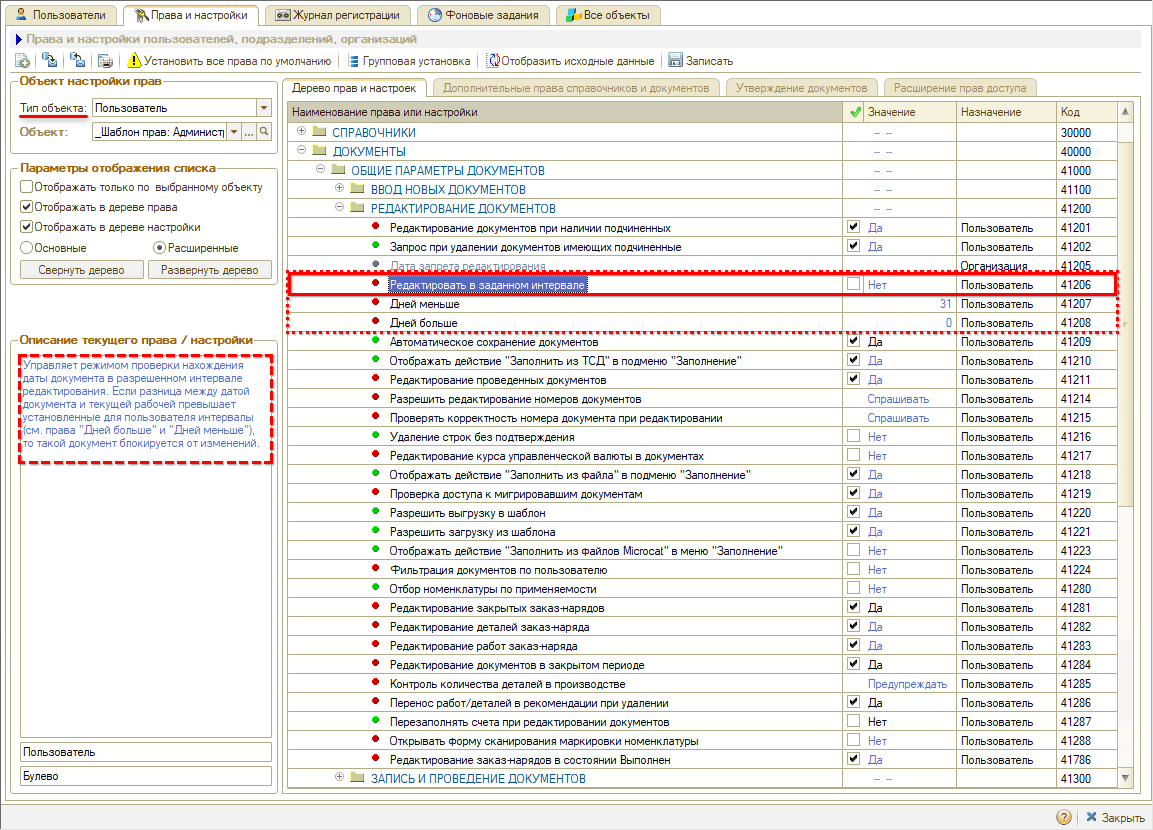Enable 'Отображать только по выбранному объекту' checkbox
Viewport: 1153px width, 830px height.
26,187
